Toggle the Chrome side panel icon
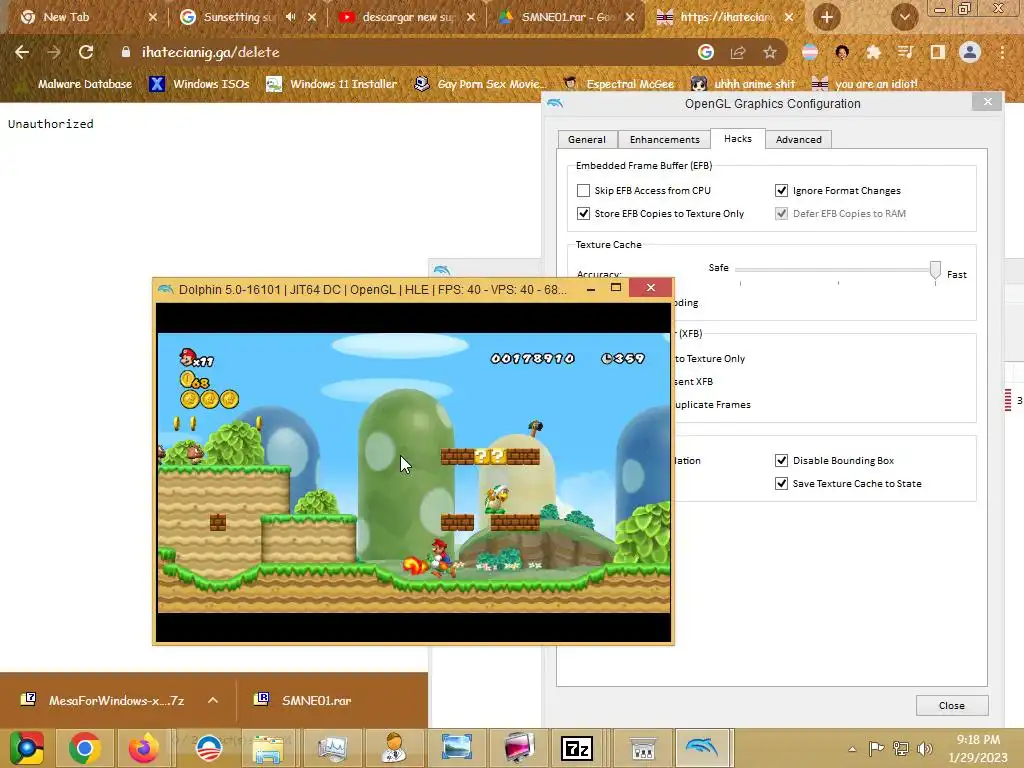 click(x=938, y=52)
